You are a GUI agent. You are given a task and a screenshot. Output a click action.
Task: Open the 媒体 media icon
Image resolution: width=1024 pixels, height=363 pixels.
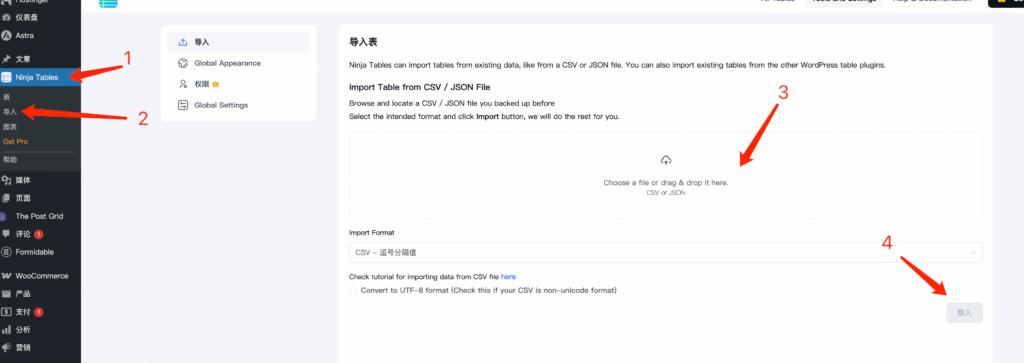coord(6,180)
